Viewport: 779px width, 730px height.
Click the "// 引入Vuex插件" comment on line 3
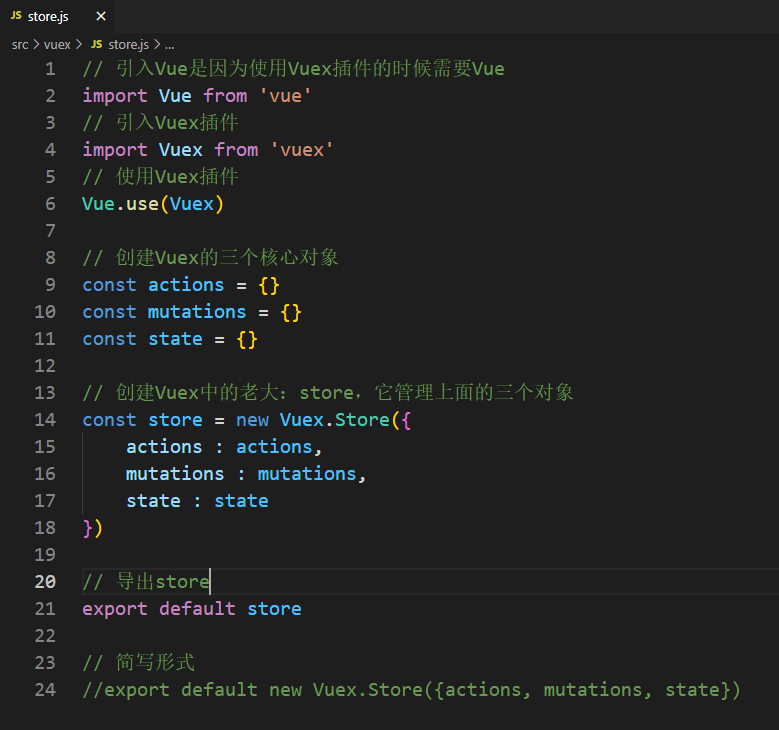[x=160, y=122]
